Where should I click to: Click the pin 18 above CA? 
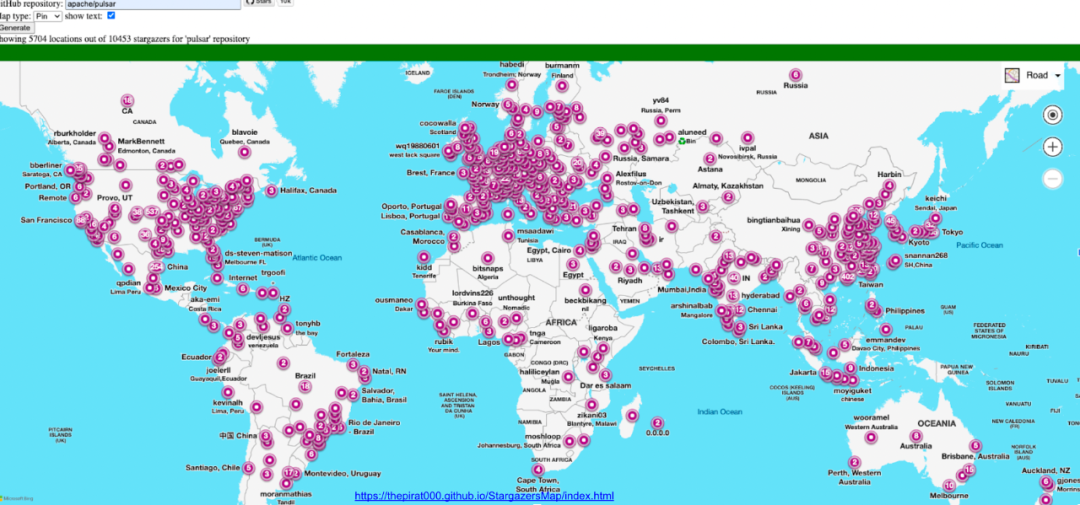[x=127, y=101]
